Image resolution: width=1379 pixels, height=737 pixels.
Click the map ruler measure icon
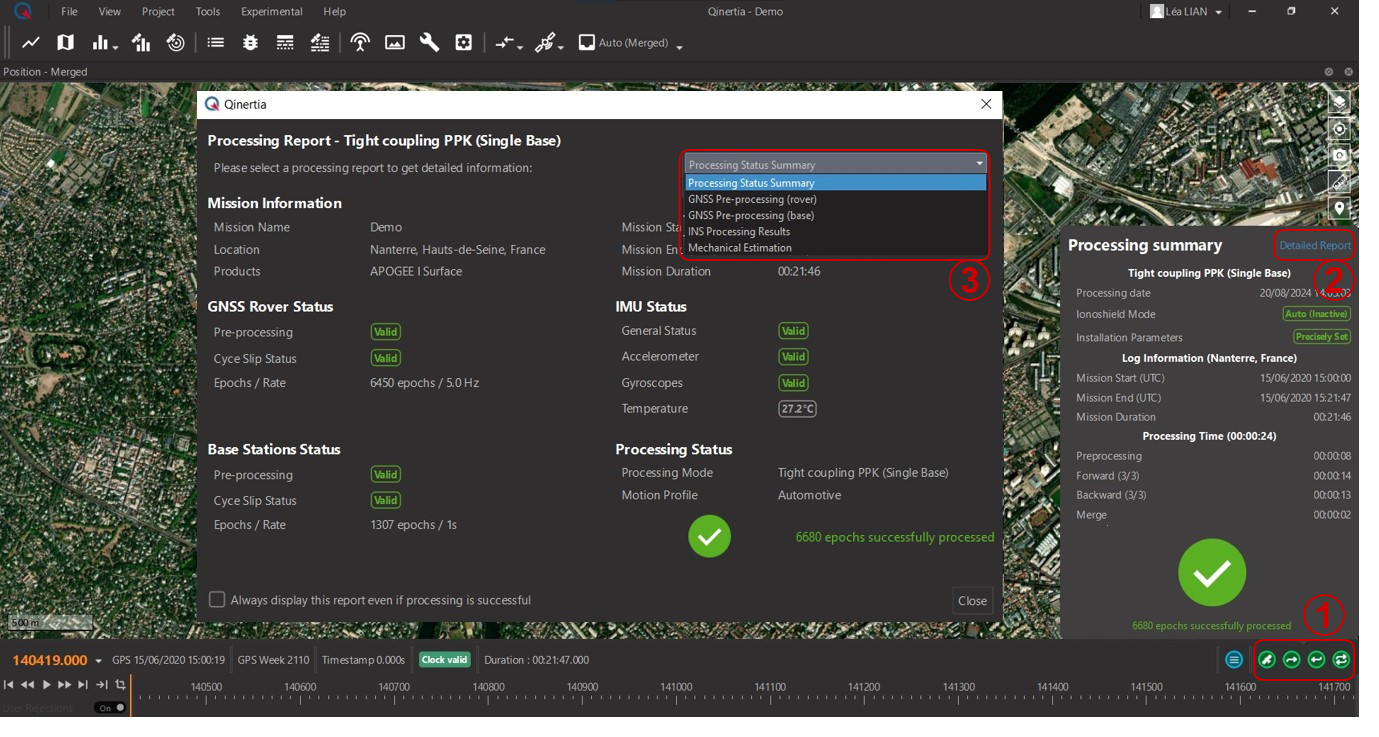(1340, 182)
